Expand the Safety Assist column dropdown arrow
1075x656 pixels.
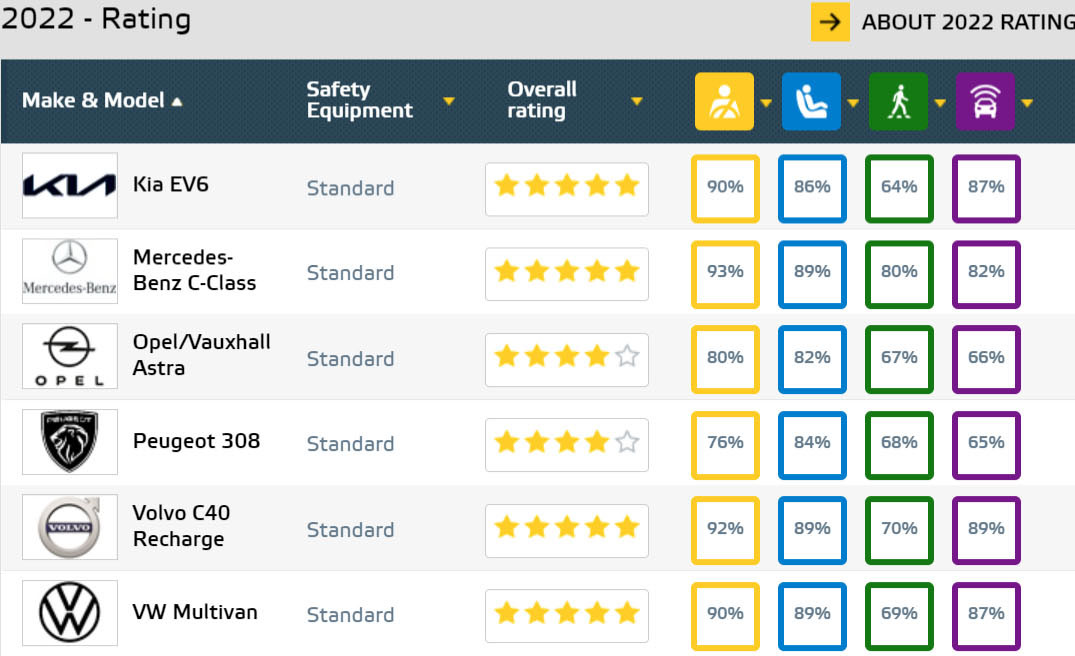pyautogui.click(x=1026, y=102)
